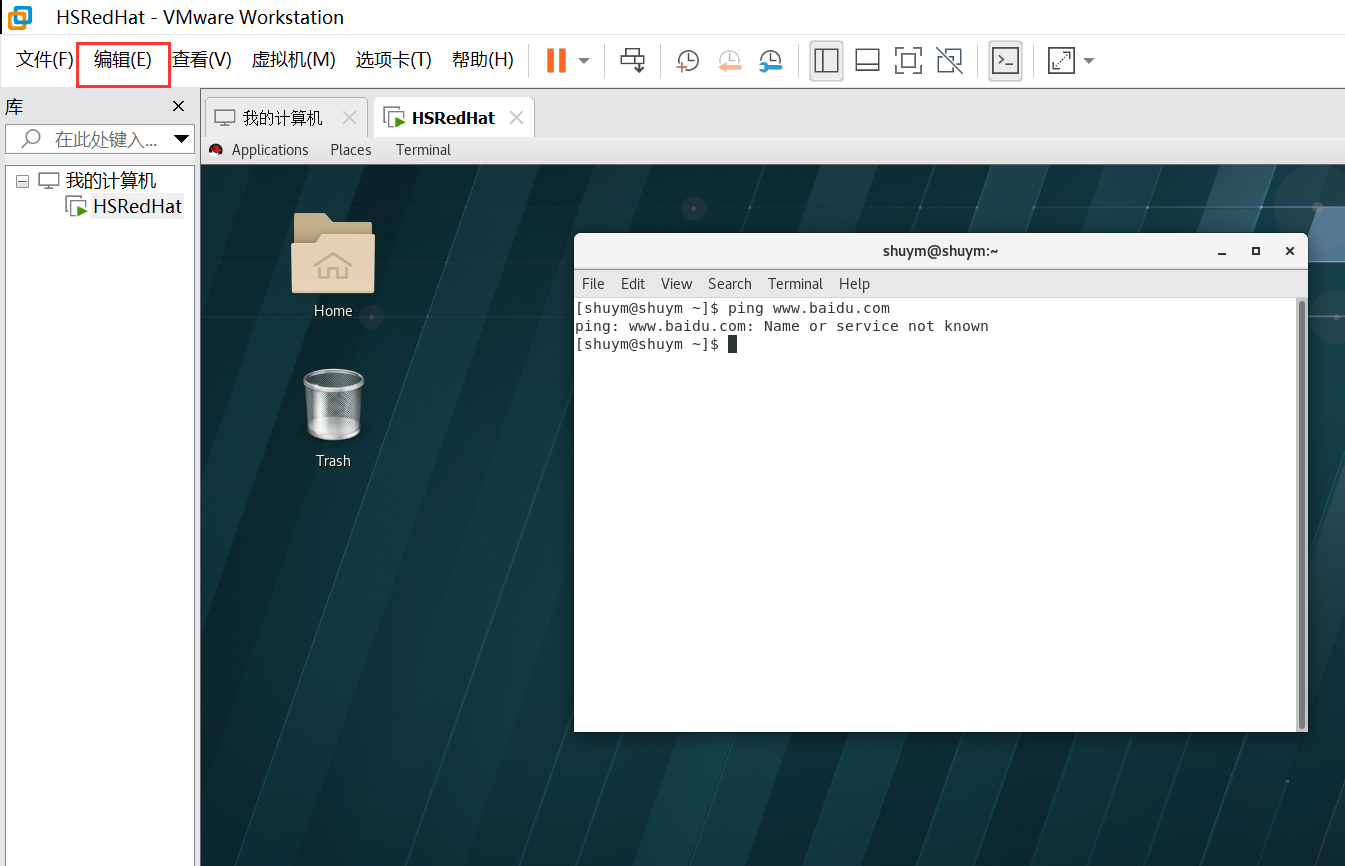Switch to the HSRedHat tab
The width and height of the screenshot is (1345, 866).
coord(453,118)
